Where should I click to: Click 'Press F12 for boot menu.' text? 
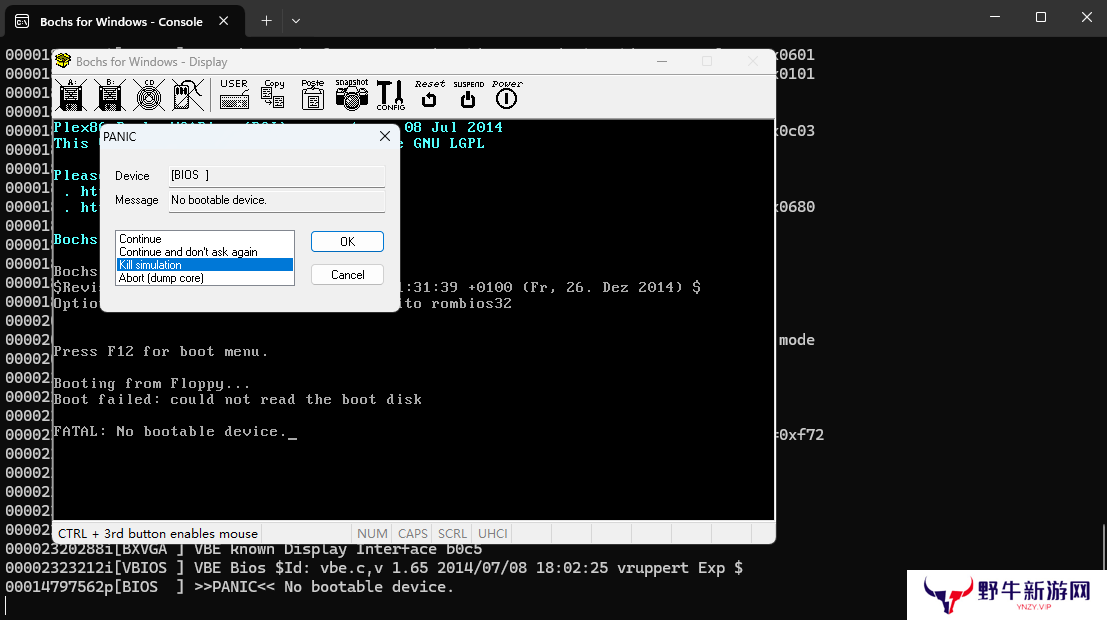point(161,352)
